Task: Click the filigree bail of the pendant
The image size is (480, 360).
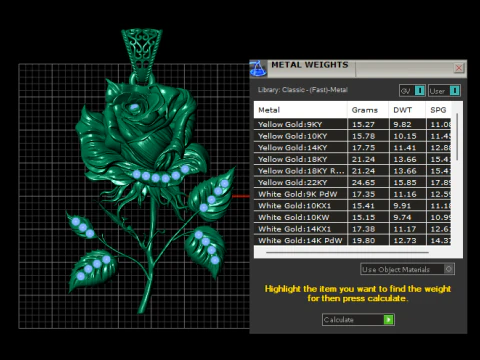Action: pyautogui.click(x=142, y=55)
